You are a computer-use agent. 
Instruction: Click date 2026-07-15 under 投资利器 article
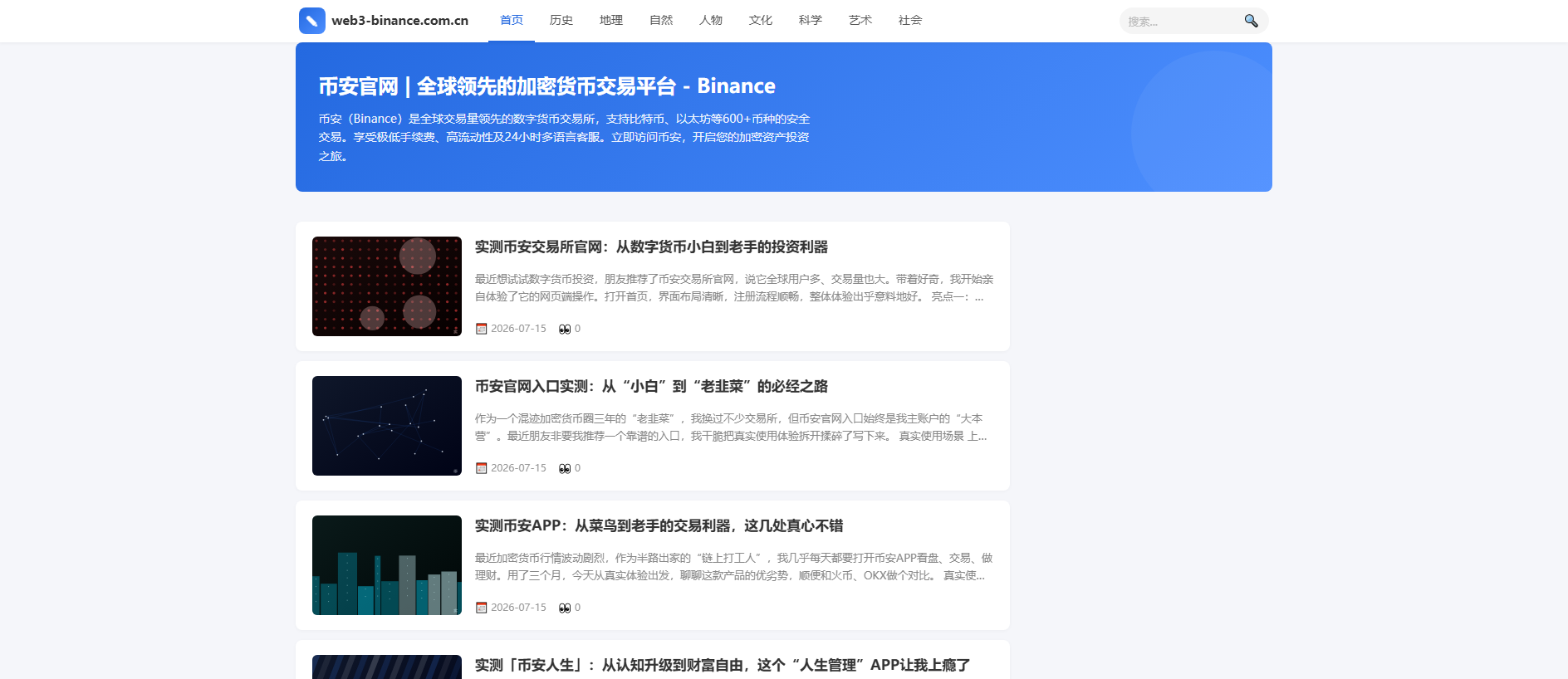518,329
